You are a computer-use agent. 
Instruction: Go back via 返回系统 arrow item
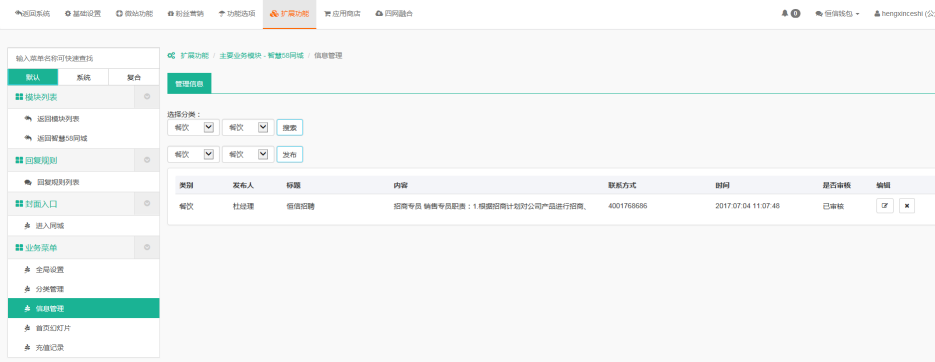coord(32,13)
